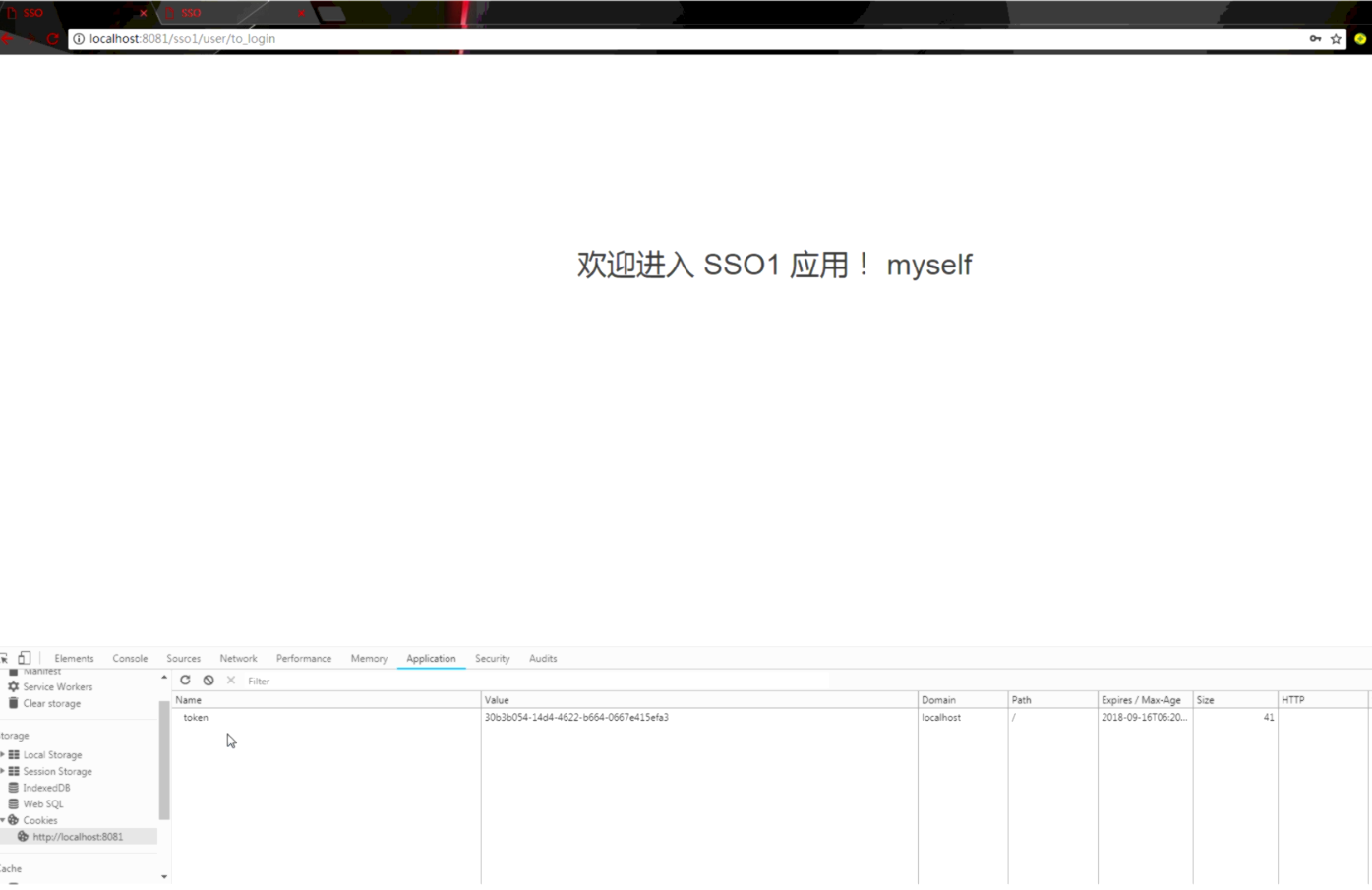Viewport: 1372px width, 890px height.
Task: Open the Audits tab
Action: point(543,659)
